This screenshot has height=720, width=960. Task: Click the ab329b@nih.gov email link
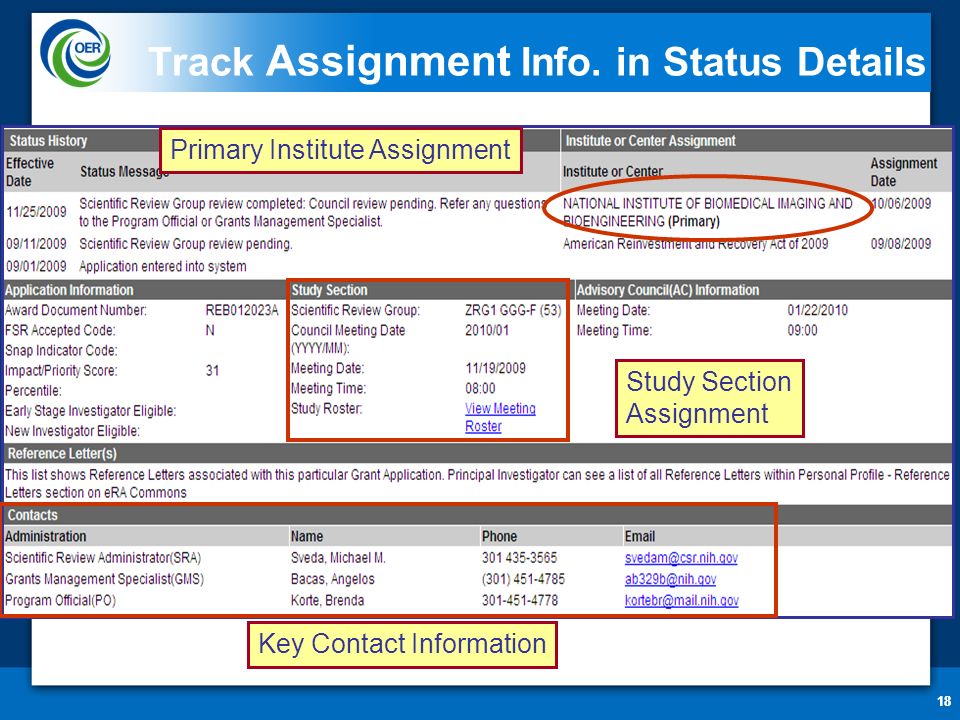pyautogui.click(x=670, y=579)
